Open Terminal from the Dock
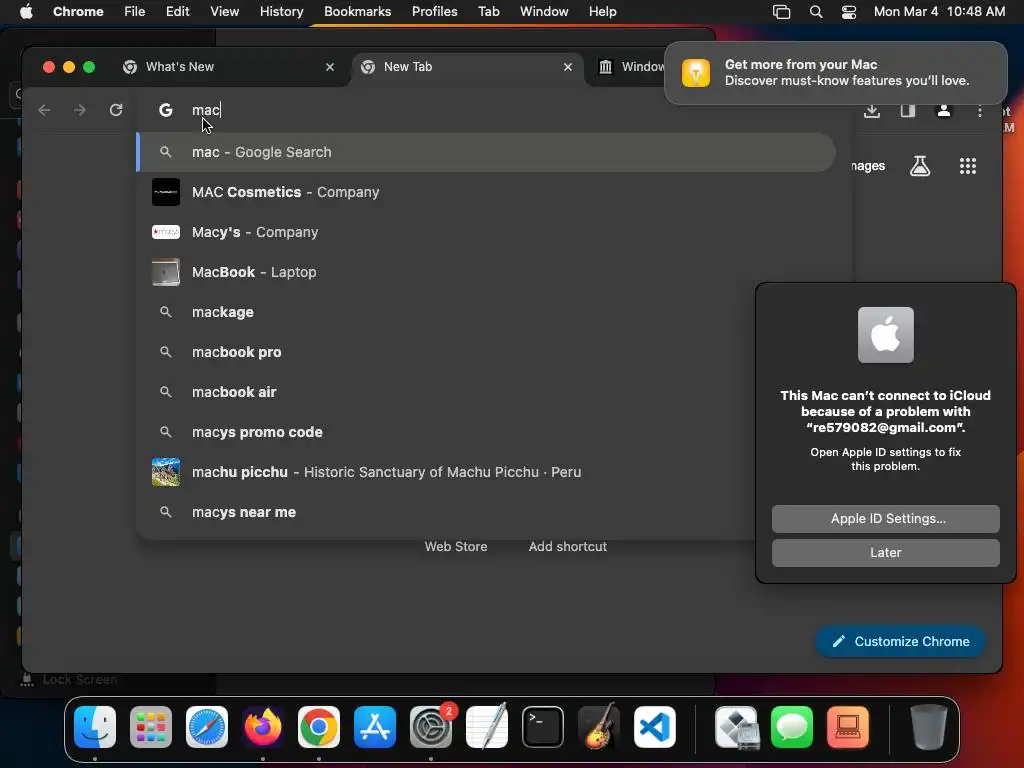This screenshot has width=1024, height=768. [543, 727]
